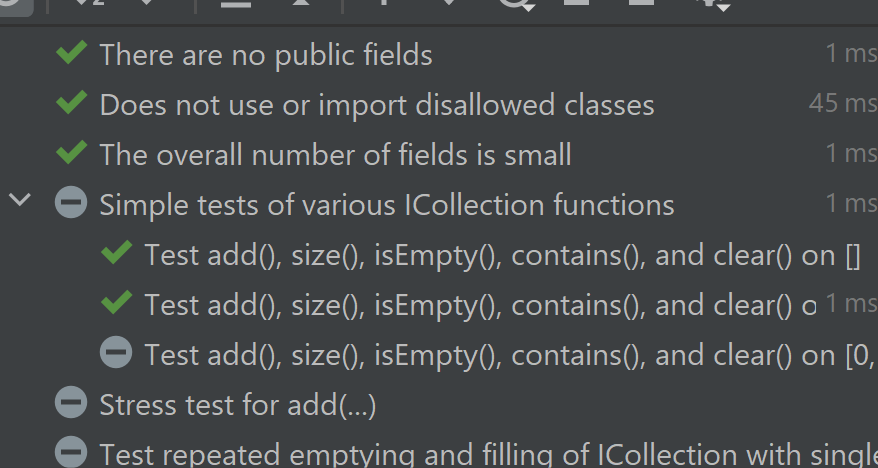Viewport: 878px width, 468px height.
Task: Click the green checkmark beside "There are no public fields"
Action: coord(71,54)
